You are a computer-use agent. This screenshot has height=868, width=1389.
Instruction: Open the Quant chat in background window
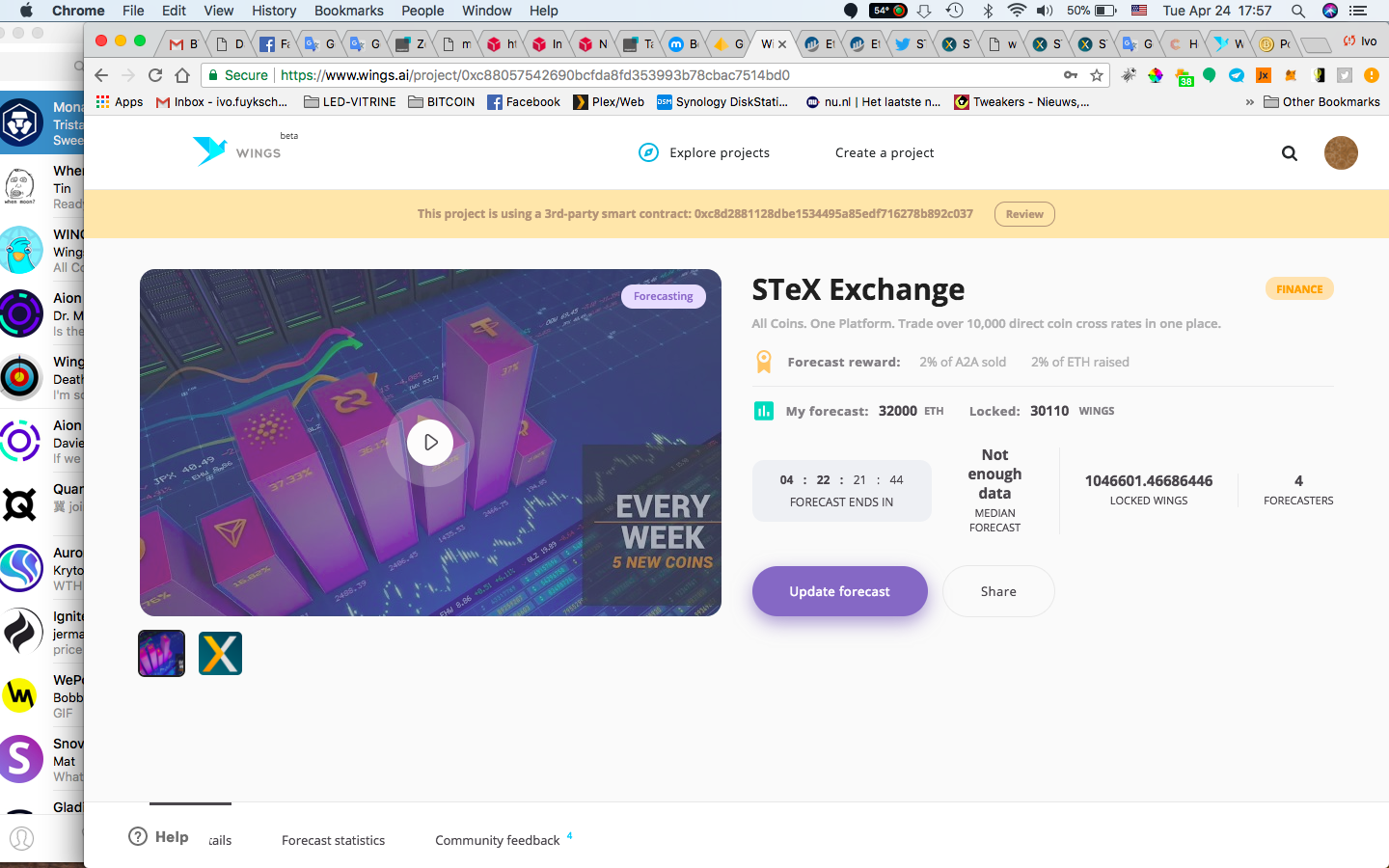pyautogui.click(x=41, y=504)
